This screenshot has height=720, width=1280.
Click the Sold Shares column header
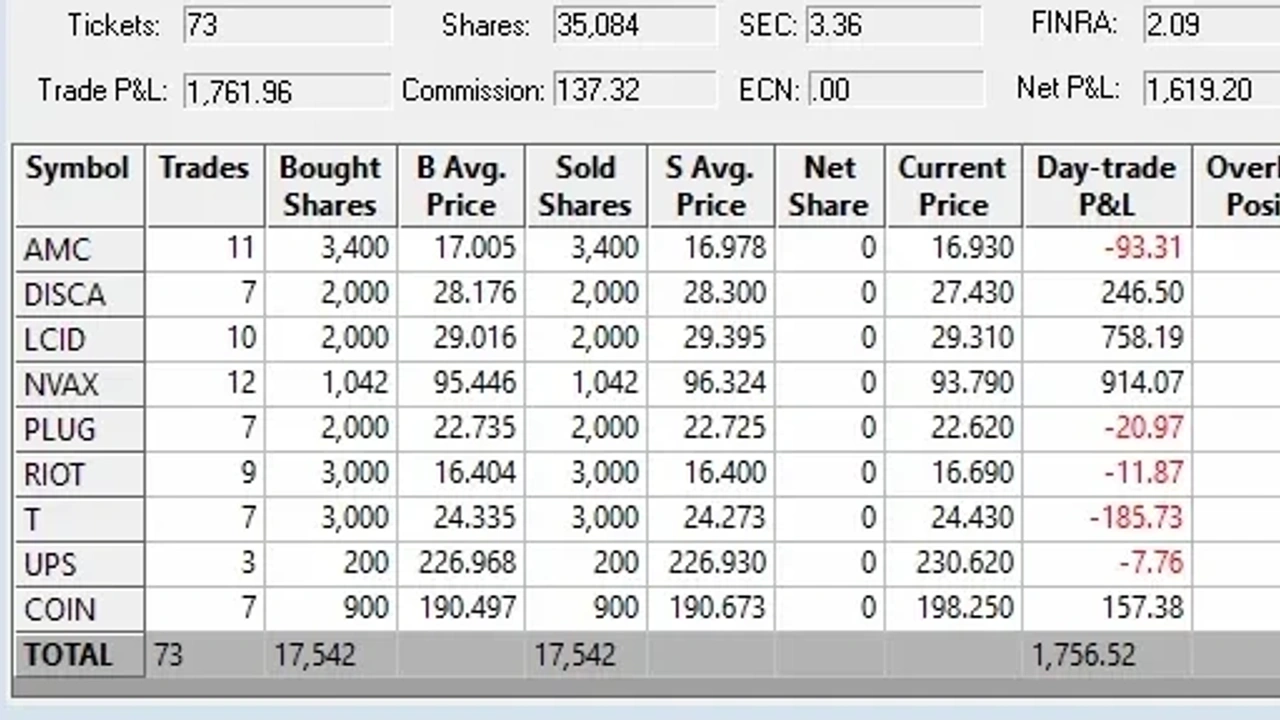[585, 186]
